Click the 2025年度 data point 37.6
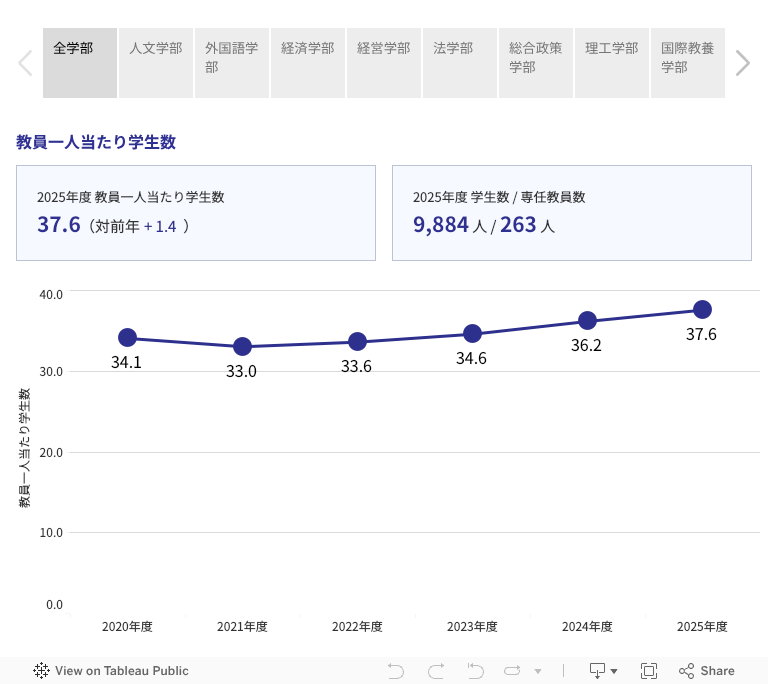Screen dimensions: 768x684 [x=702, y=310]
